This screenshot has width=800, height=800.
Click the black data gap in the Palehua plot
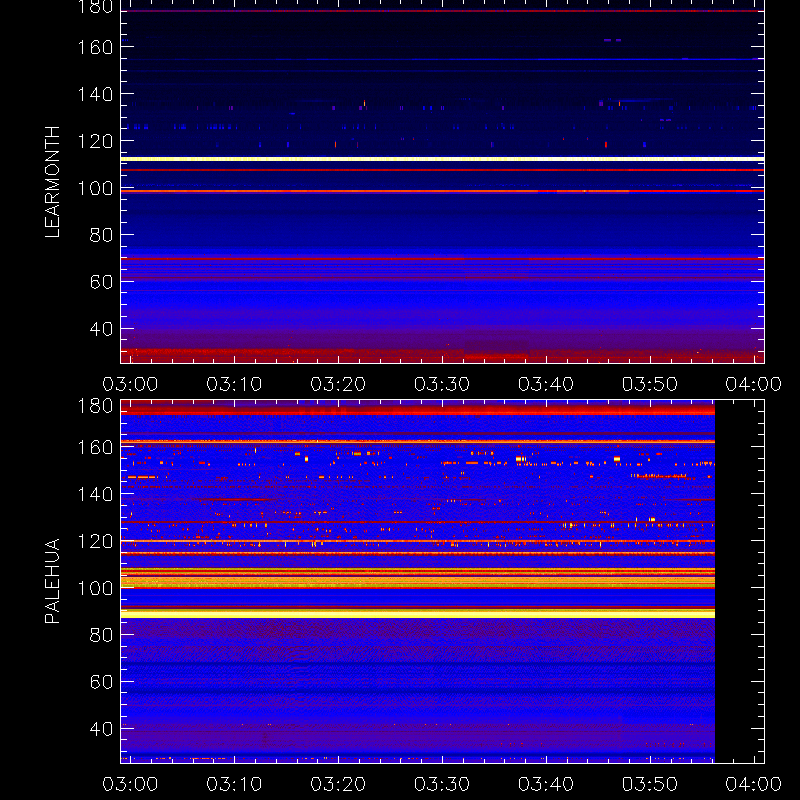click(x=739, y=582)
